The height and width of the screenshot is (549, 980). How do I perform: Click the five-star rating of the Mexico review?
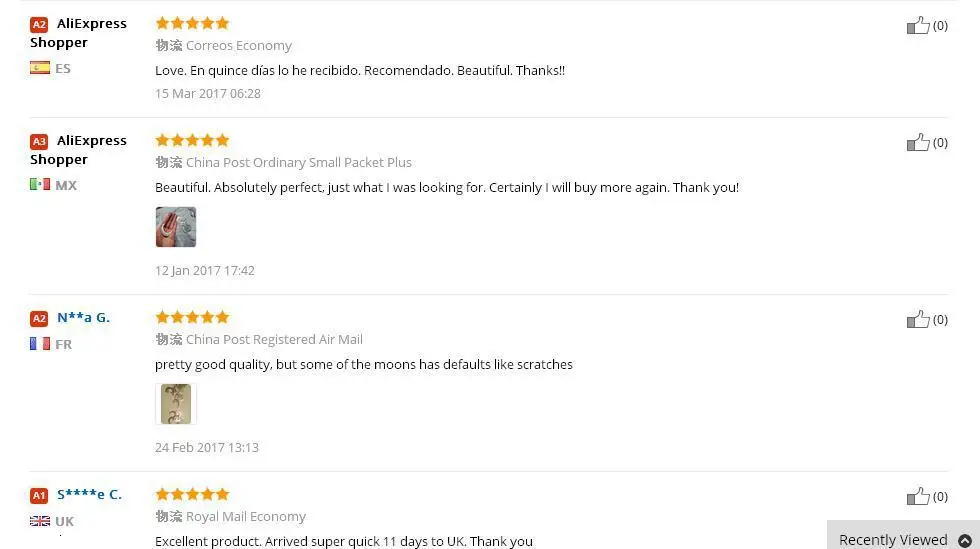[192, 139]
